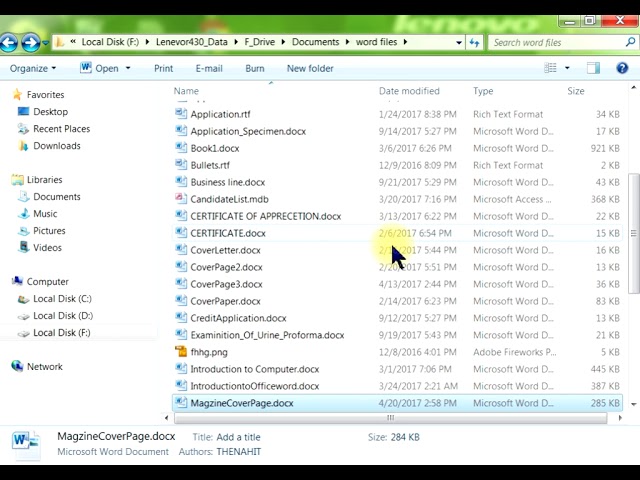Click Print in the toolbar
Viewport: 640px width, 480px height.
[x=163, y=68]
